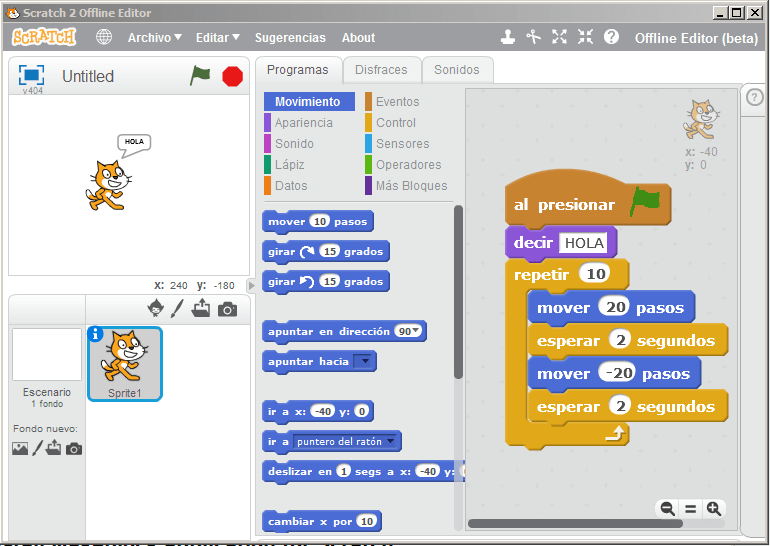
Task: Click the blocks palette vertical scrollbar
Action: 458,292
